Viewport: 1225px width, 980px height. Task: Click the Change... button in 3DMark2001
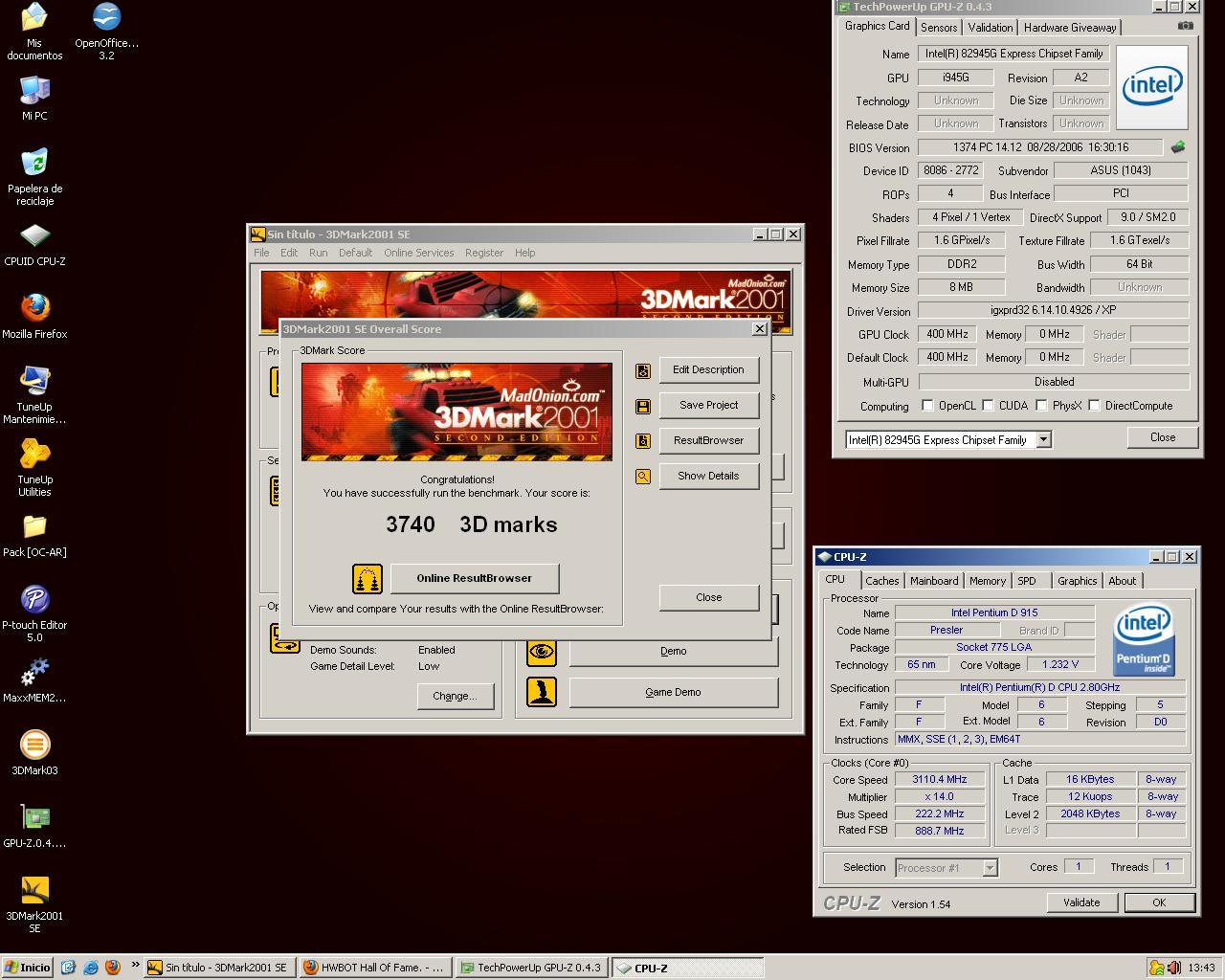455,697
